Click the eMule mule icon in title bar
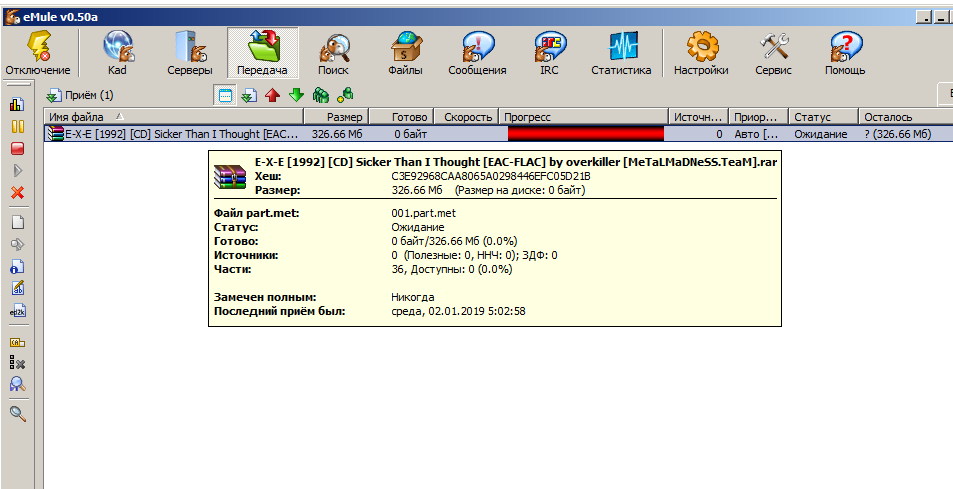This screenshot has height=489, width=953. click(12, 17)
